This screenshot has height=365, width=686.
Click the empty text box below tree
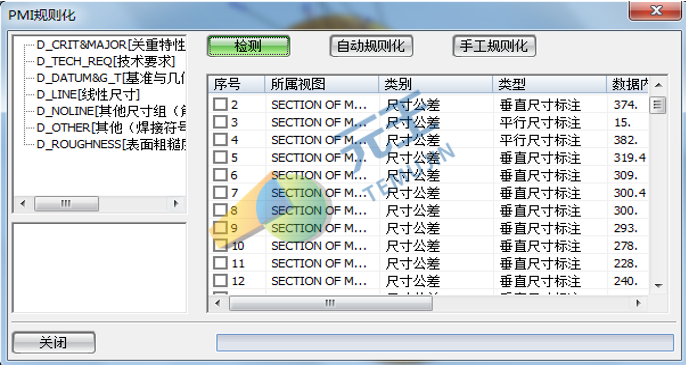pos(100,268)
